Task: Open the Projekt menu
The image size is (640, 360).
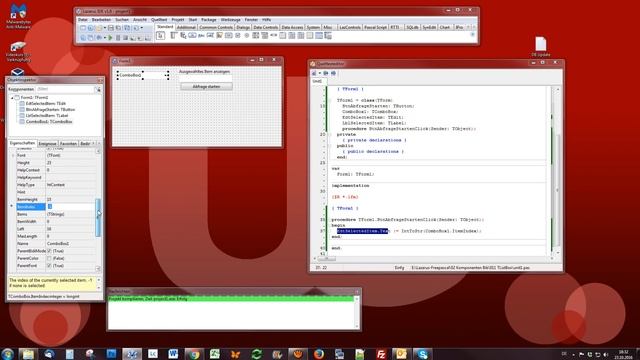Action: click(178, 20)
